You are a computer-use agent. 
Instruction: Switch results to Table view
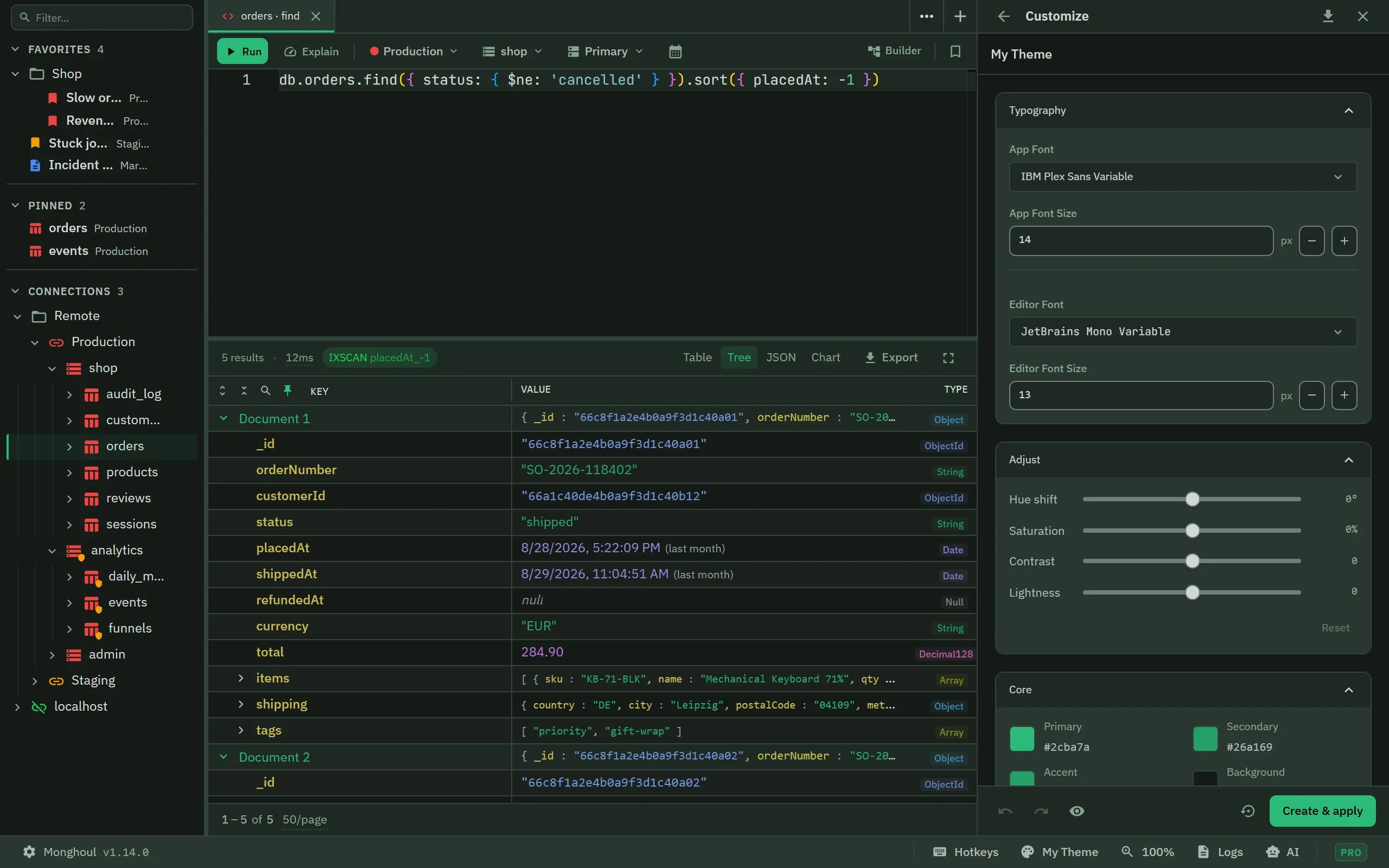pyautogui.click(x=697, y=358)
